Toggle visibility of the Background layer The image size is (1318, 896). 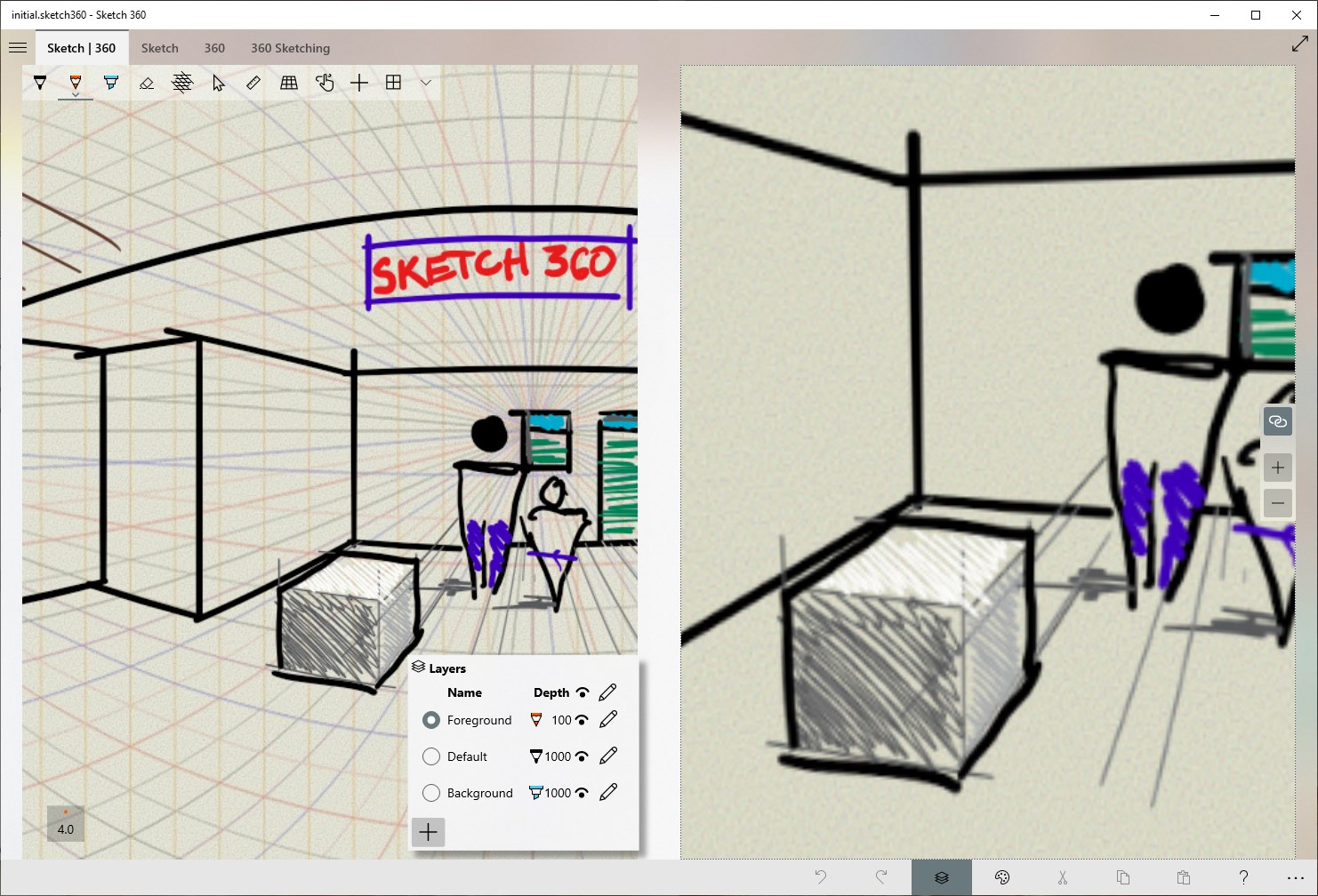(x=582, y=792)
